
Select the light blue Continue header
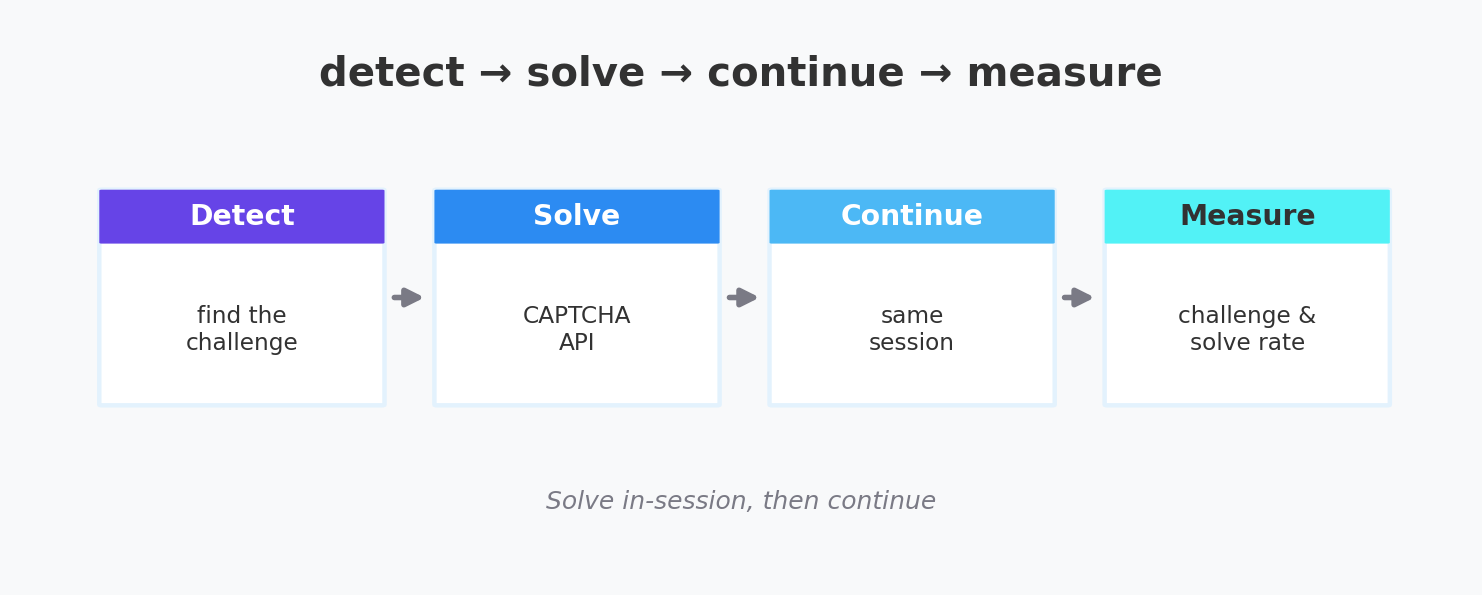click(912, 217)
